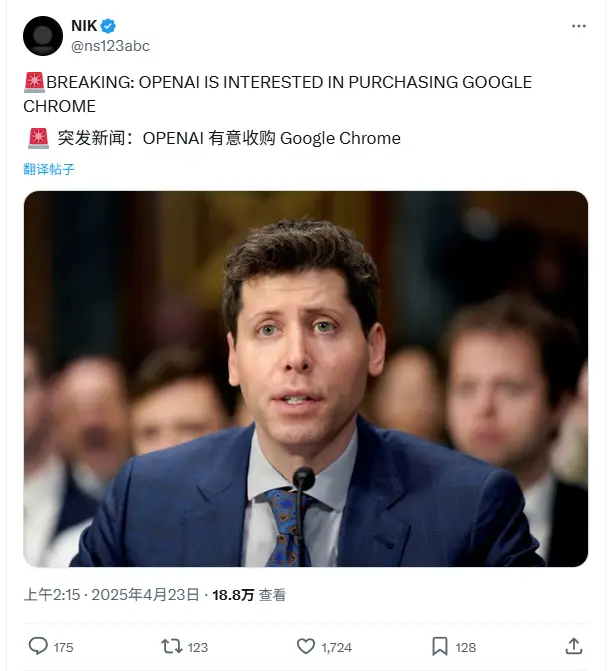Click the blue verified badge next to NIK
609x671 pixels.
[108, 26]
